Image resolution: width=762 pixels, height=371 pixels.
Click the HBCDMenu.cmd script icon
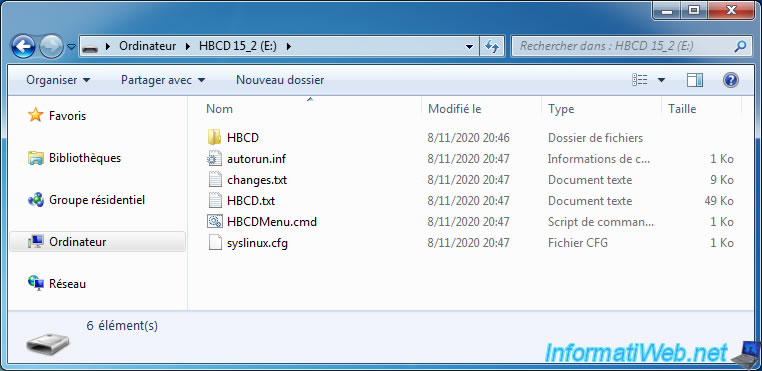tap(214, 222)
